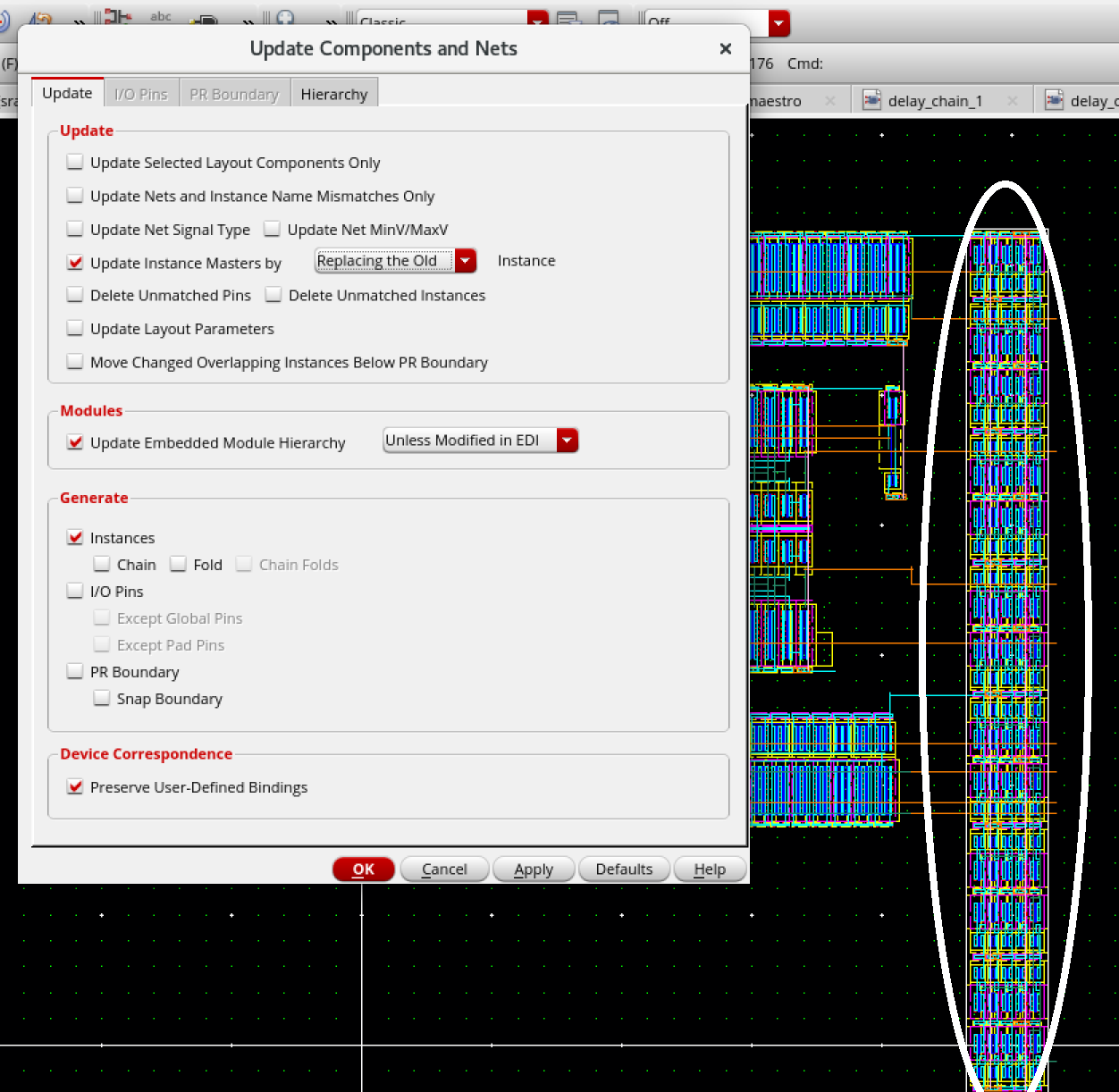
Task: Open the Unless Modified in EDI dropdown
Action: pyautogui.click(x=567, y=440)
